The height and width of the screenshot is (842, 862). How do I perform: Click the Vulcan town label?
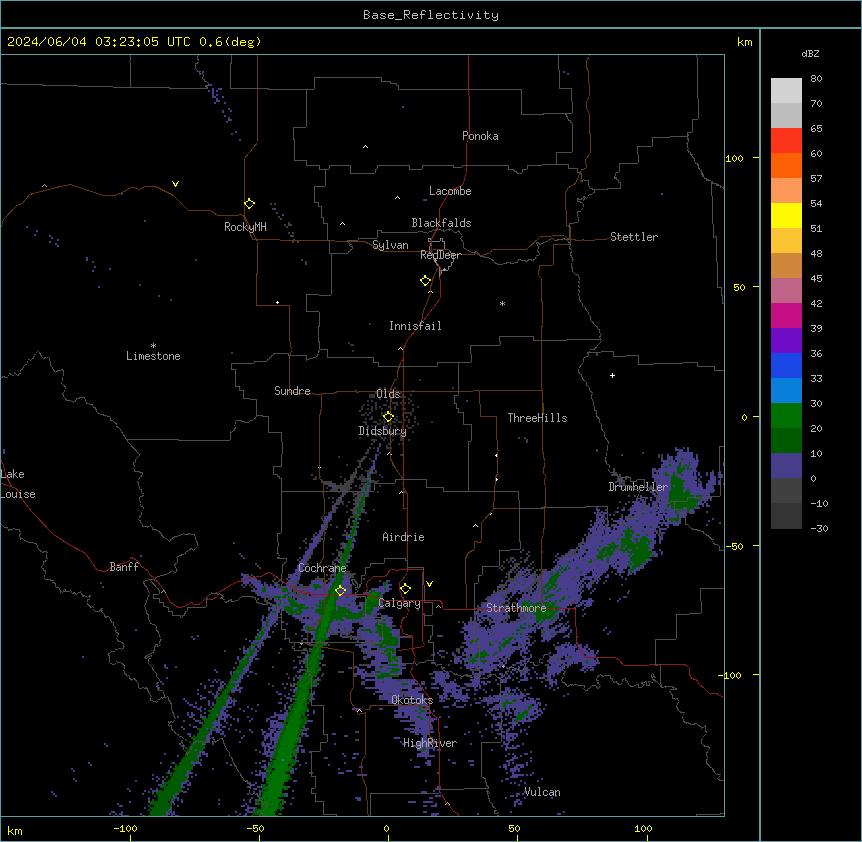click(542, 792)
